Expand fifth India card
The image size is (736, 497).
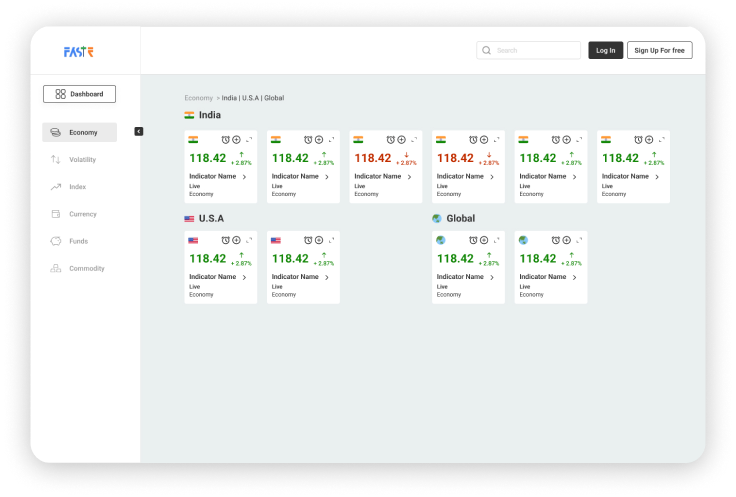tap(580, 140)
